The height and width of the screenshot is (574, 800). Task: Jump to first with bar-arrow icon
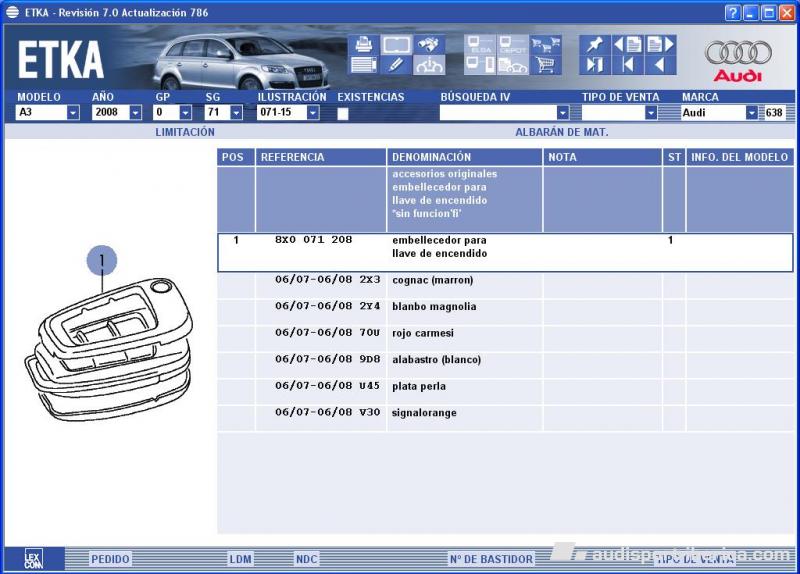[x=628, y=65]
